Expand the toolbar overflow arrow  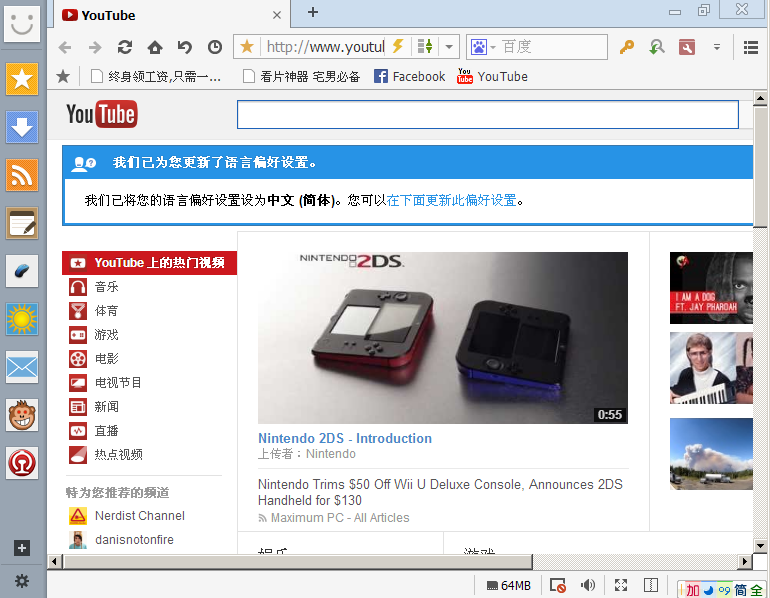click(x=716, y=47)
